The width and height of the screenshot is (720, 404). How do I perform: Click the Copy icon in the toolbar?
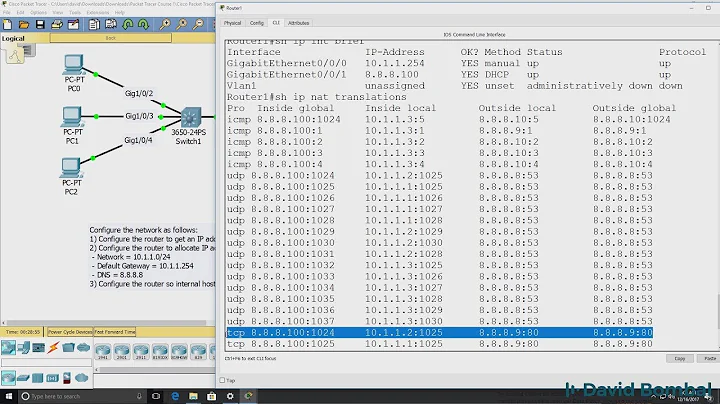pos(94,24)
